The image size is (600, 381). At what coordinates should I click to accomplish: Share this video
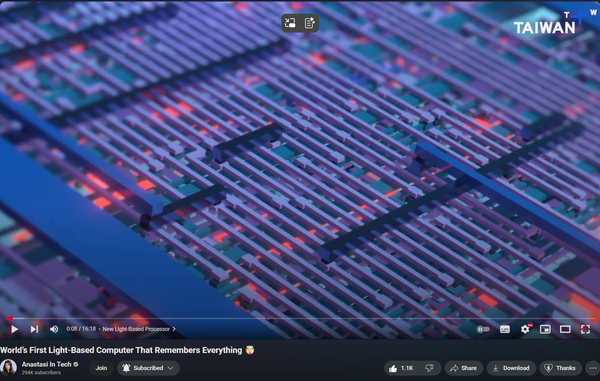click(x=464, y=368)
